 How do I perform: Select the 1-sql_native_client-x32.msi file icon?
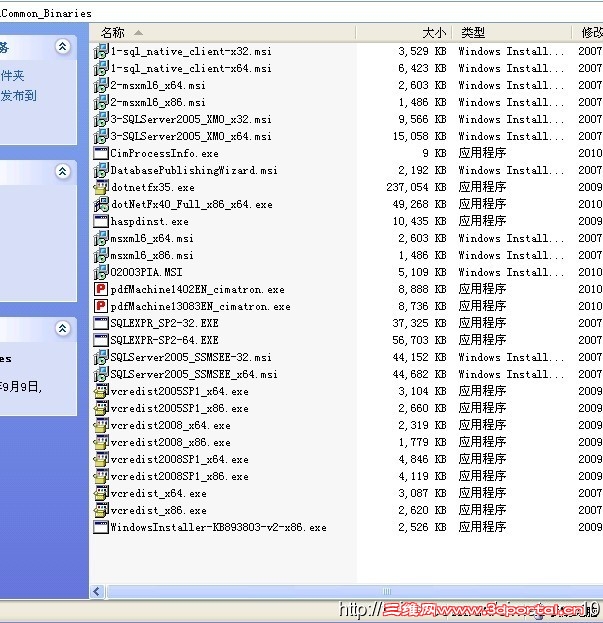(x=101, y=51)
